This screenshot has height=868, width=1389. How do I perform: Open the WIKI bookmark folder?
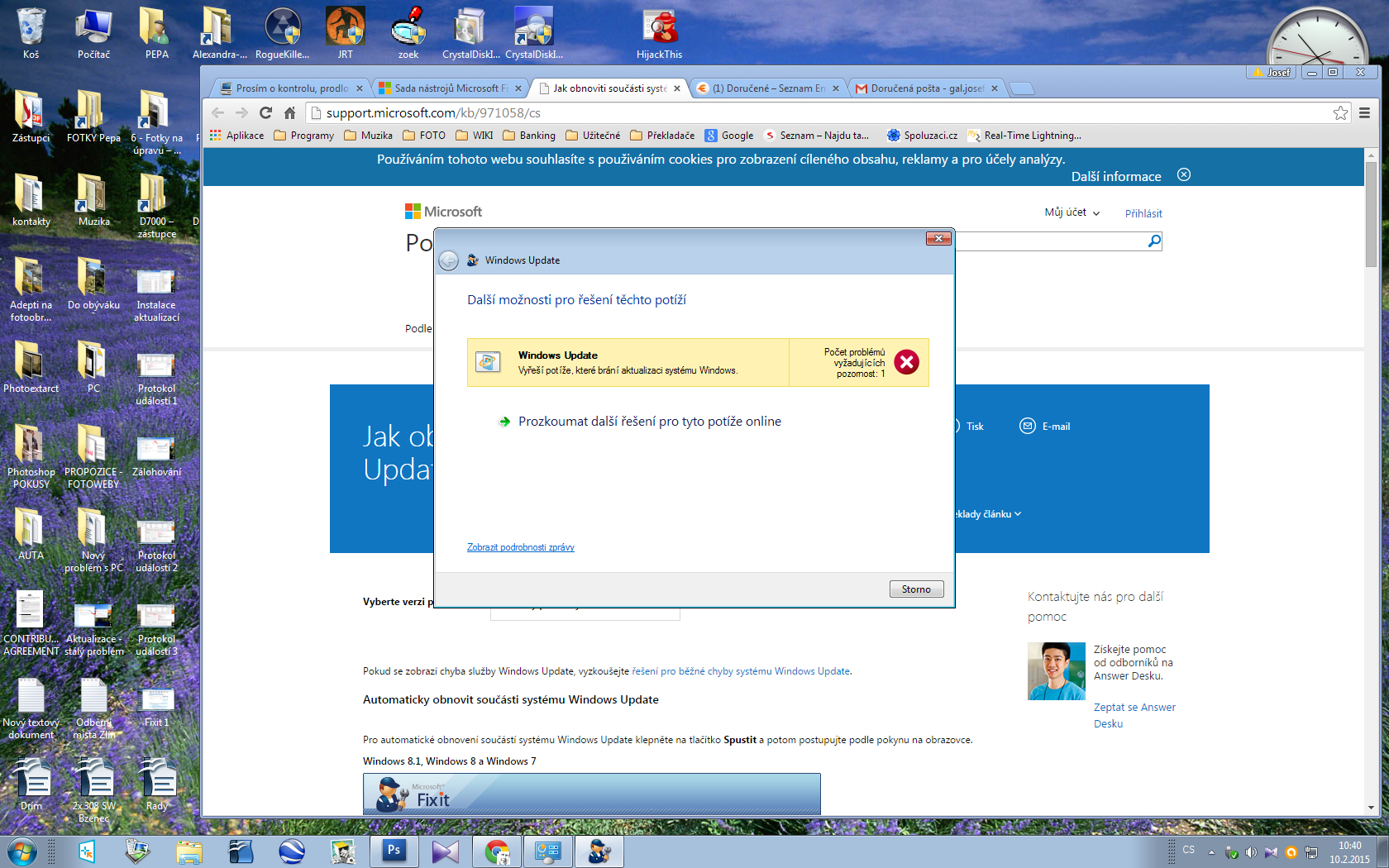pyautogui.click(x=474, y=136)
